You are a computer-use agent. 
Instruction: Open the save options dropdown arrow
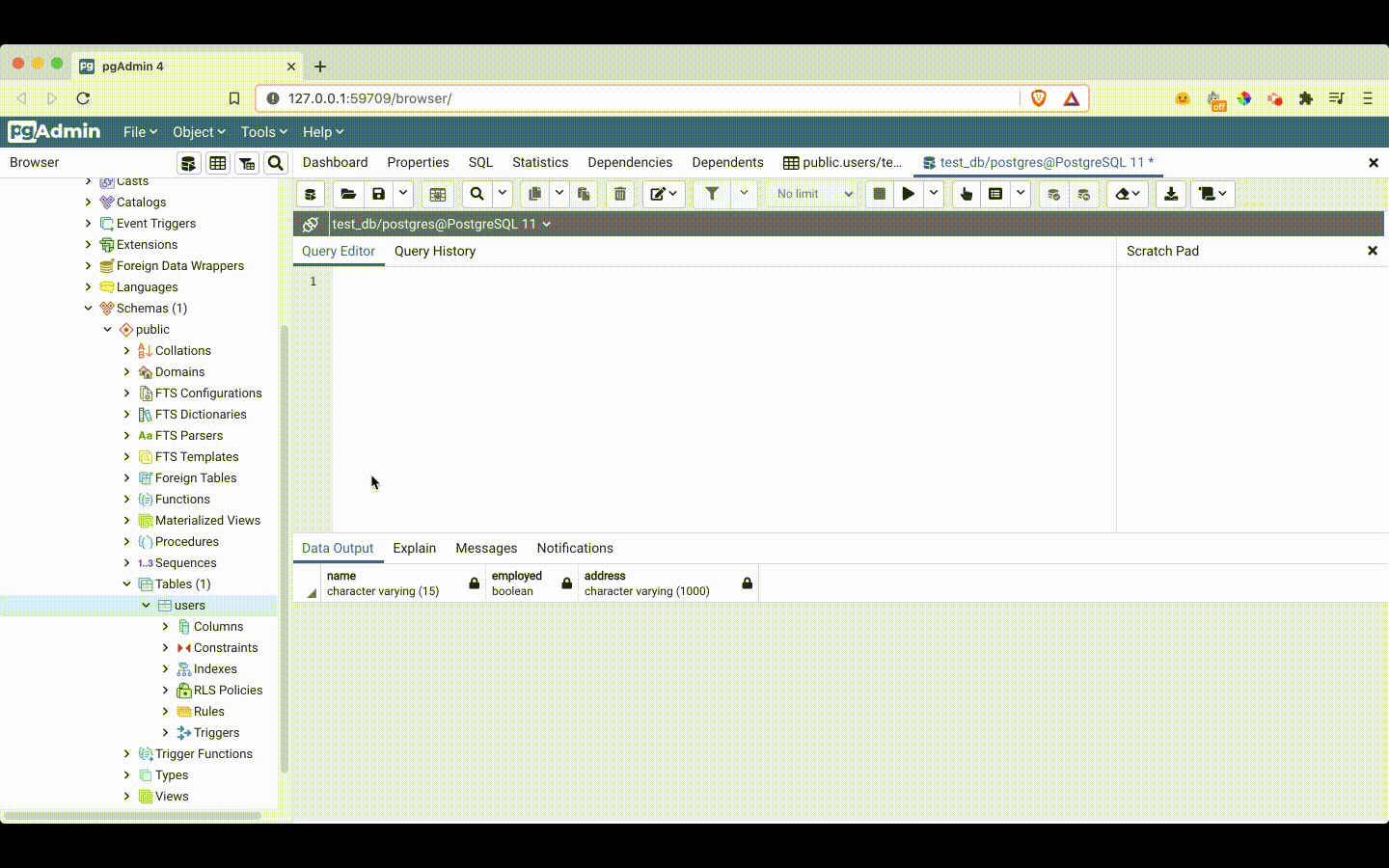pyautogui.click(x=403, y=194)
